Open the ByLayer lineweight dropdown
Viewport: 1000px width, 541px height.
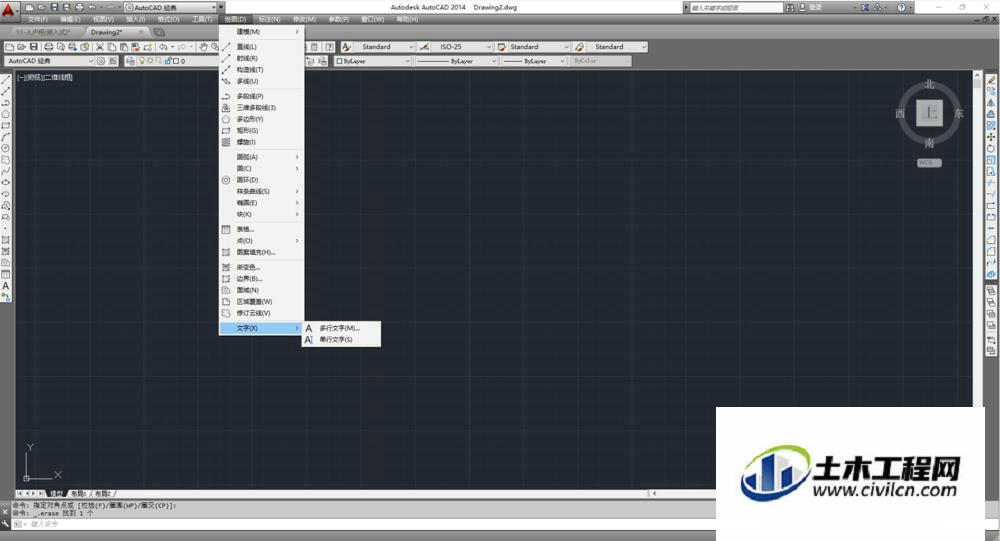click(534, 61)
